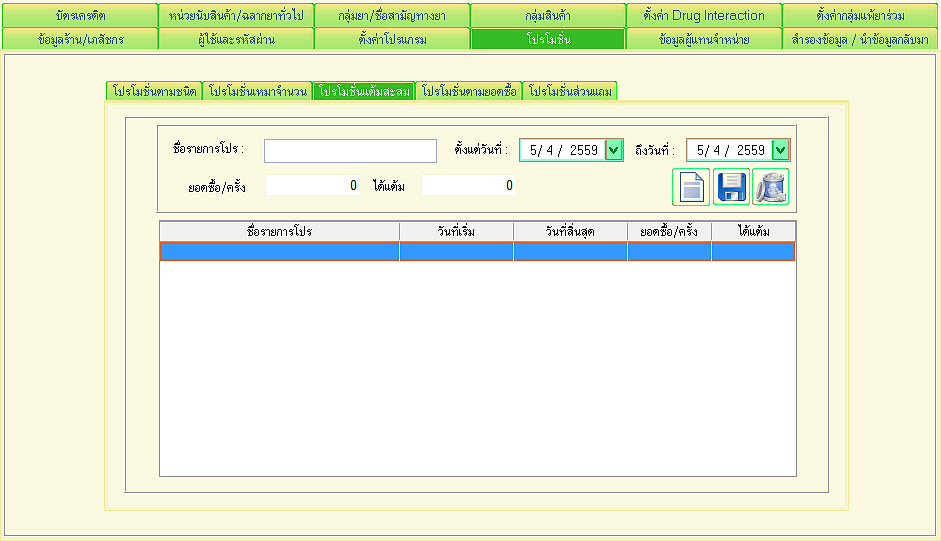This screenshot has height=541, width=941.
Task: Open the บัตรเครดิต menu tab
Action: [80, 16]
